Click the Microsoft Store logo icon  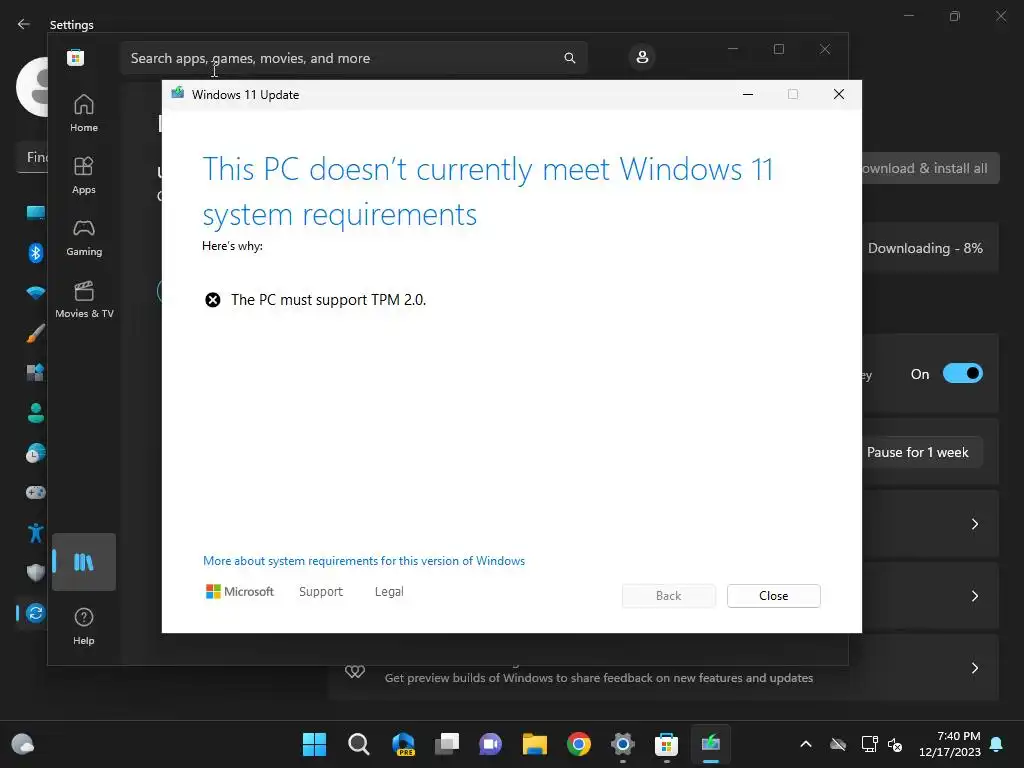pyautogui.click(x=75, y=57)
